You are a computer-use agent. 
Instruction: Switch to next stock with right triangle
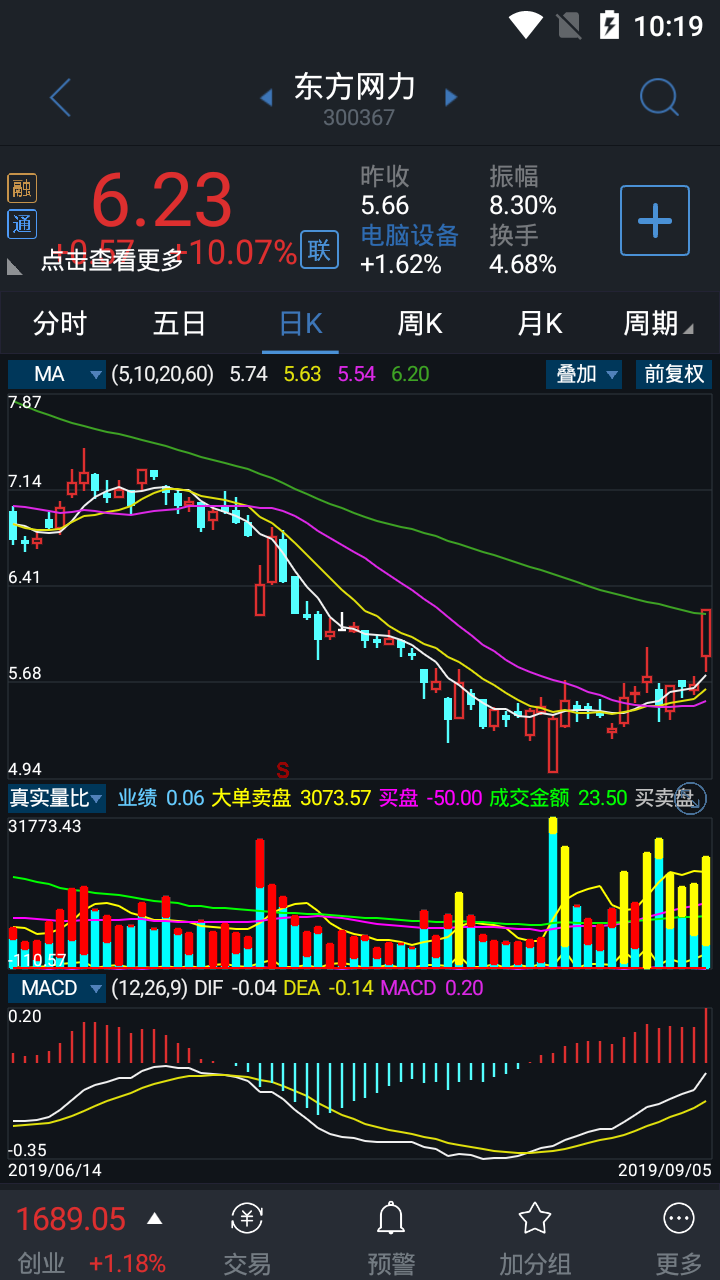(x=451, y=97)
